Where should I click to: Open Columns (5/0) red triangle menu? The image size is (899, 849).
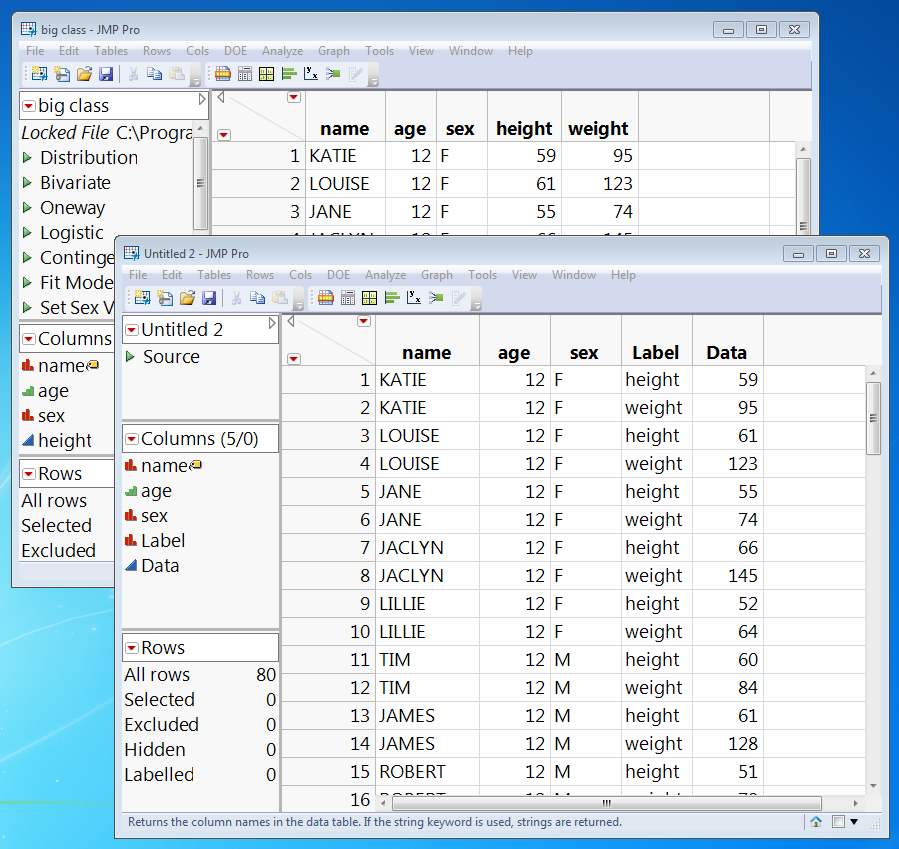pyautogui.click(x=131, y=439)
